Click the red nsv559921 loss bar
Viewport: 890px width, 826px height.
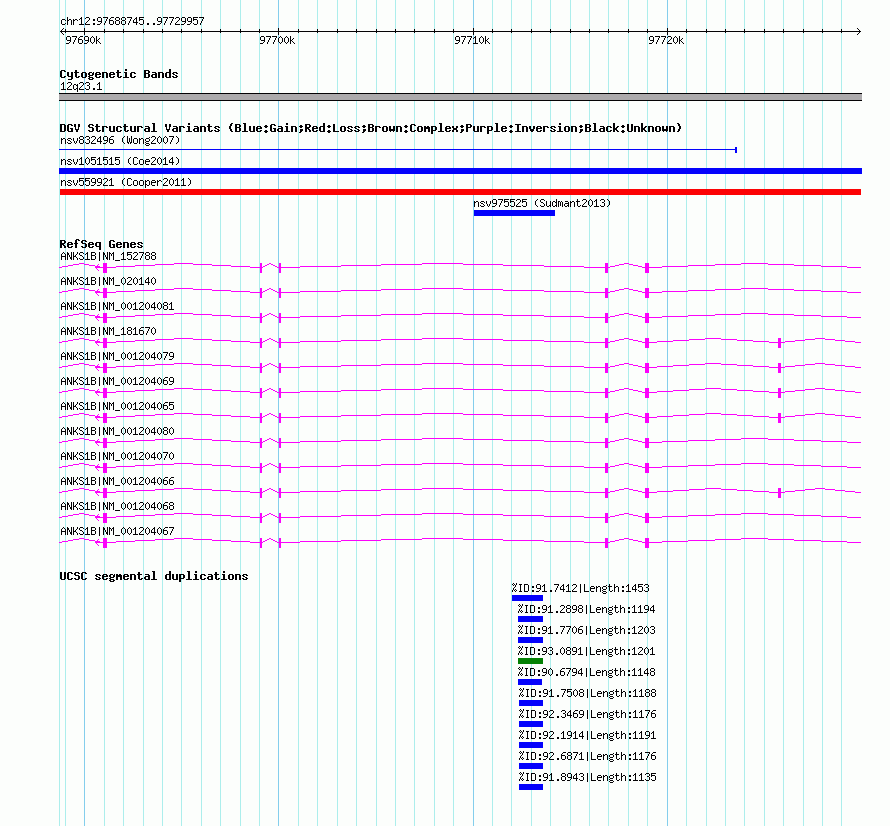pyautogui.click(x=460, y=192)
